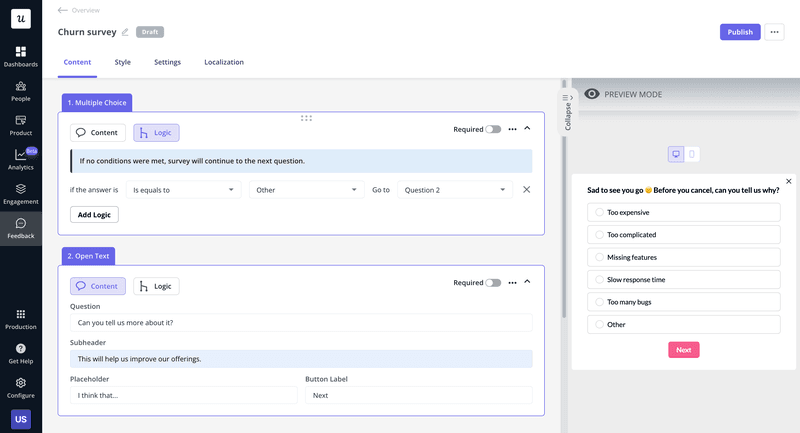The image size is (800, 433).
Task: Switch to the Content tab
Action: 77,62
